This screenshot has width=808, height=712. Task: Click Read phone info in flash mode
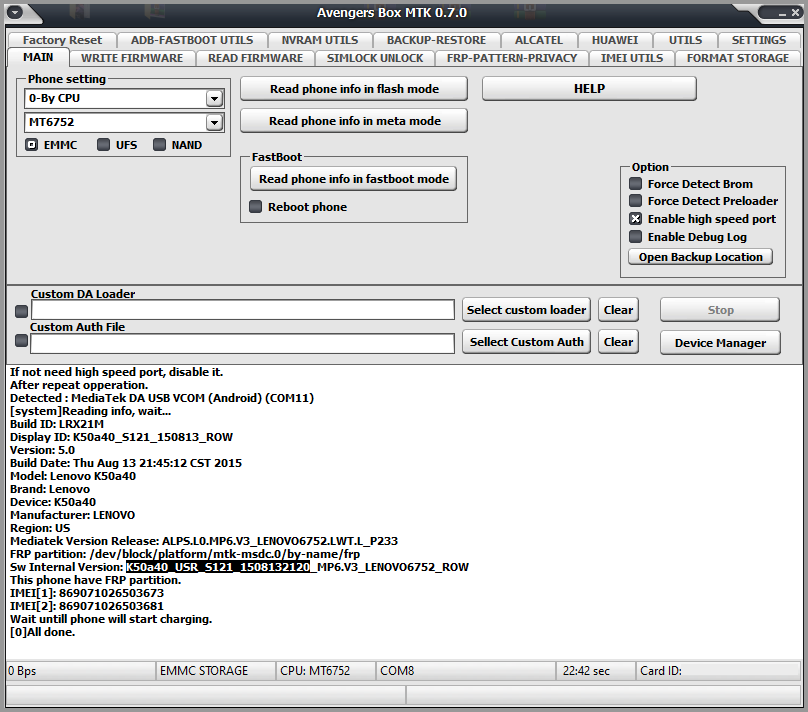point(354,89)
